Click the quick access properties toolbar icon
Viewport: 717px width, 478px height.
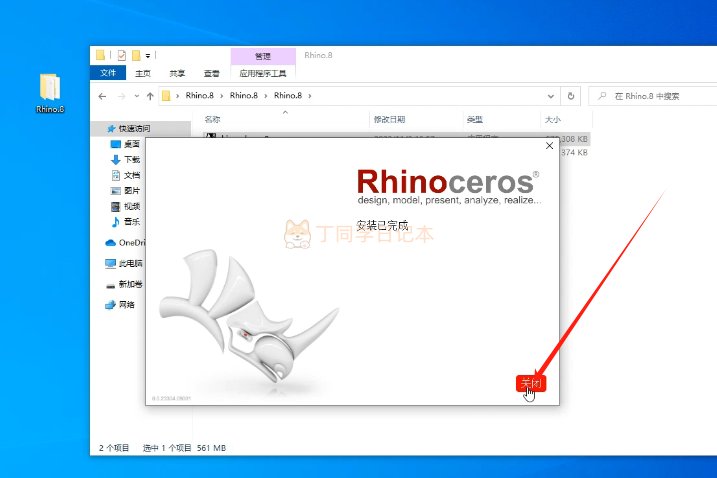(122, 55)
